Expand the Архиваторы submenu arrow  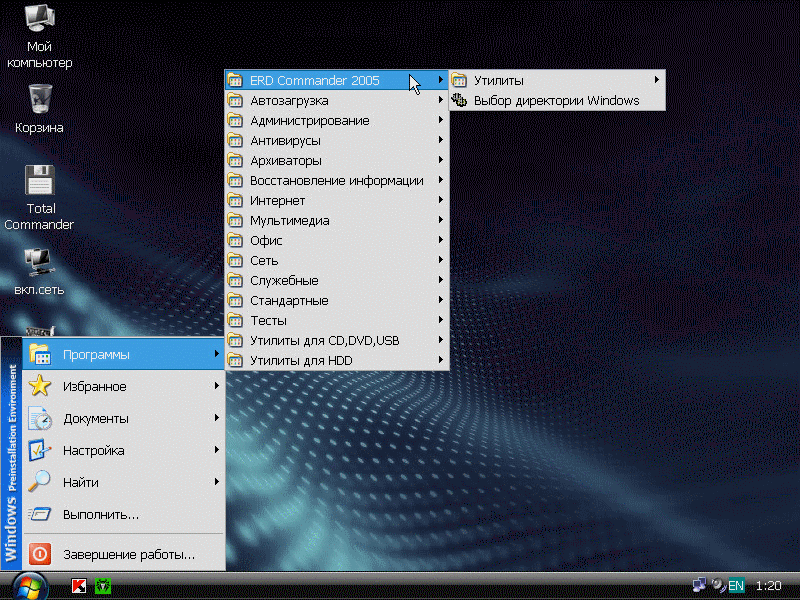(x=441, y=160)
